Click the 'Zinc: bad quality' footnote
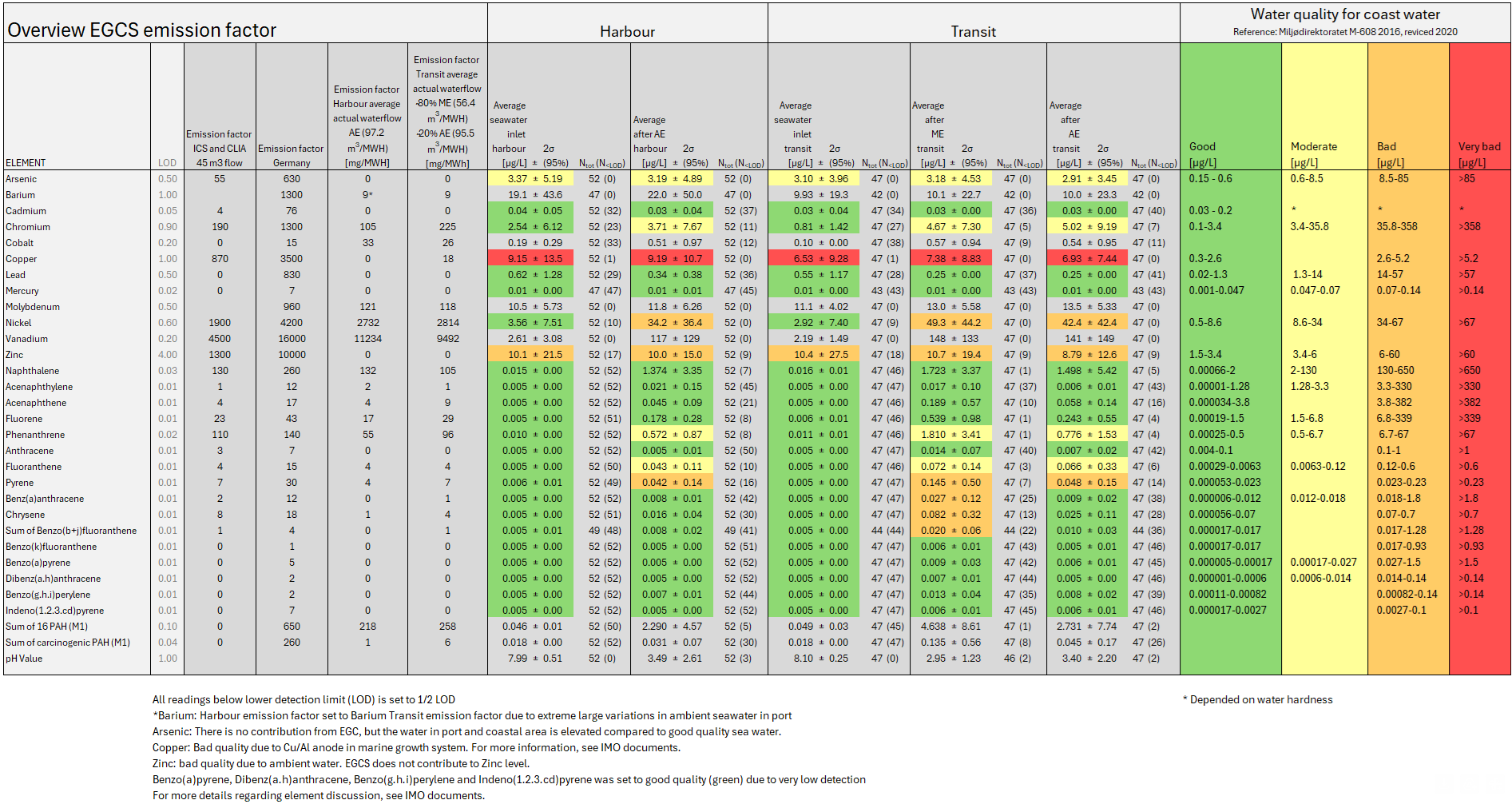The width and height of the screenshot is (1512, 808). point(341,764)
